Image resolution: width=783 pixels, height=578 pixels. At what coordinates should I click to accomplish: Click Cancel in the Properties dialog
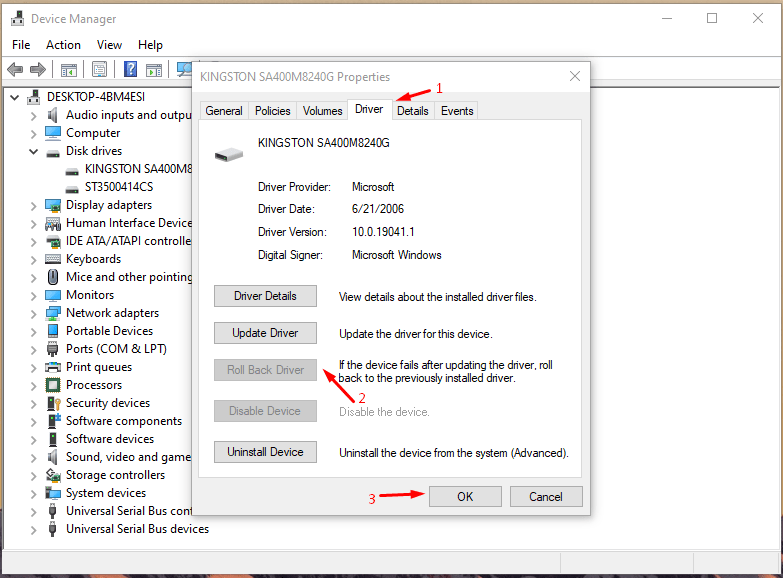tap(546, 497)
